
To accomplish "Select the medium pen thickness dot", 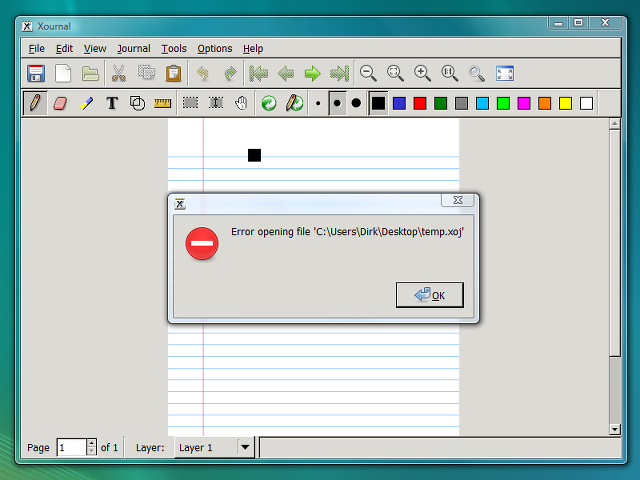I will 337,103.
